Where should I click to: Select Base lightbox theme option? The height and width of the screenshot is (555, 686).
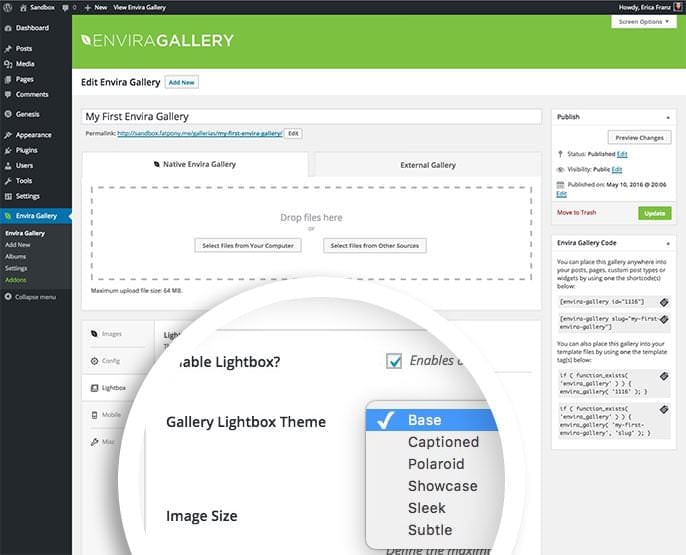(x=432, y=420)
